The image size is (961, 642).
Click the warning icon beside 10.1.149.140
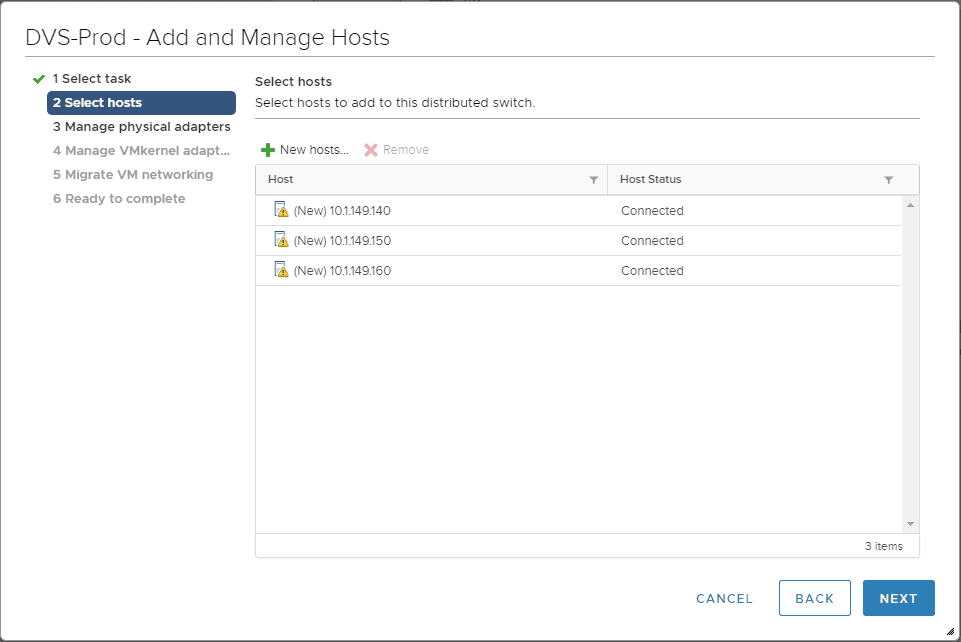point(281,210)
